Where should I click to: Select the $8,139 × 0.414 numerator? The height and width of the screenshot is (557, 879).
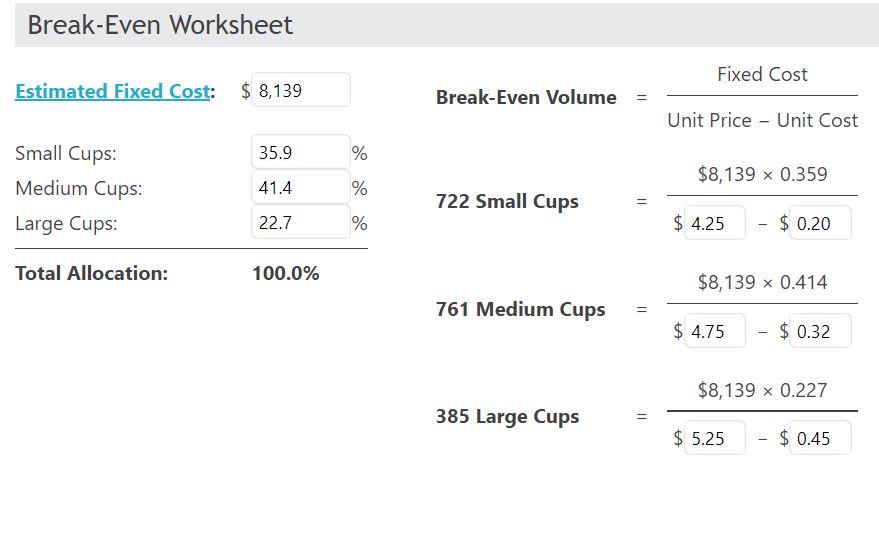pos(762,282)
